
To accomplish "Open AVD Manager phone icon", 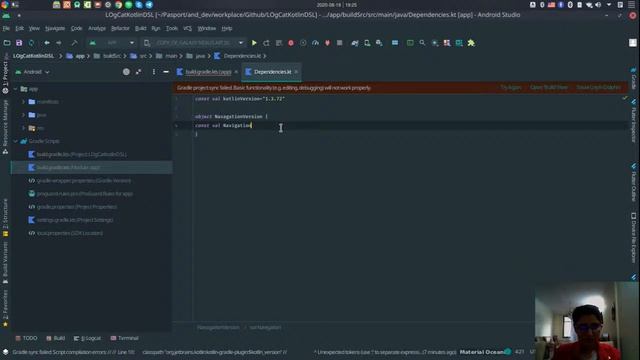I will click(x=367, y=43).
